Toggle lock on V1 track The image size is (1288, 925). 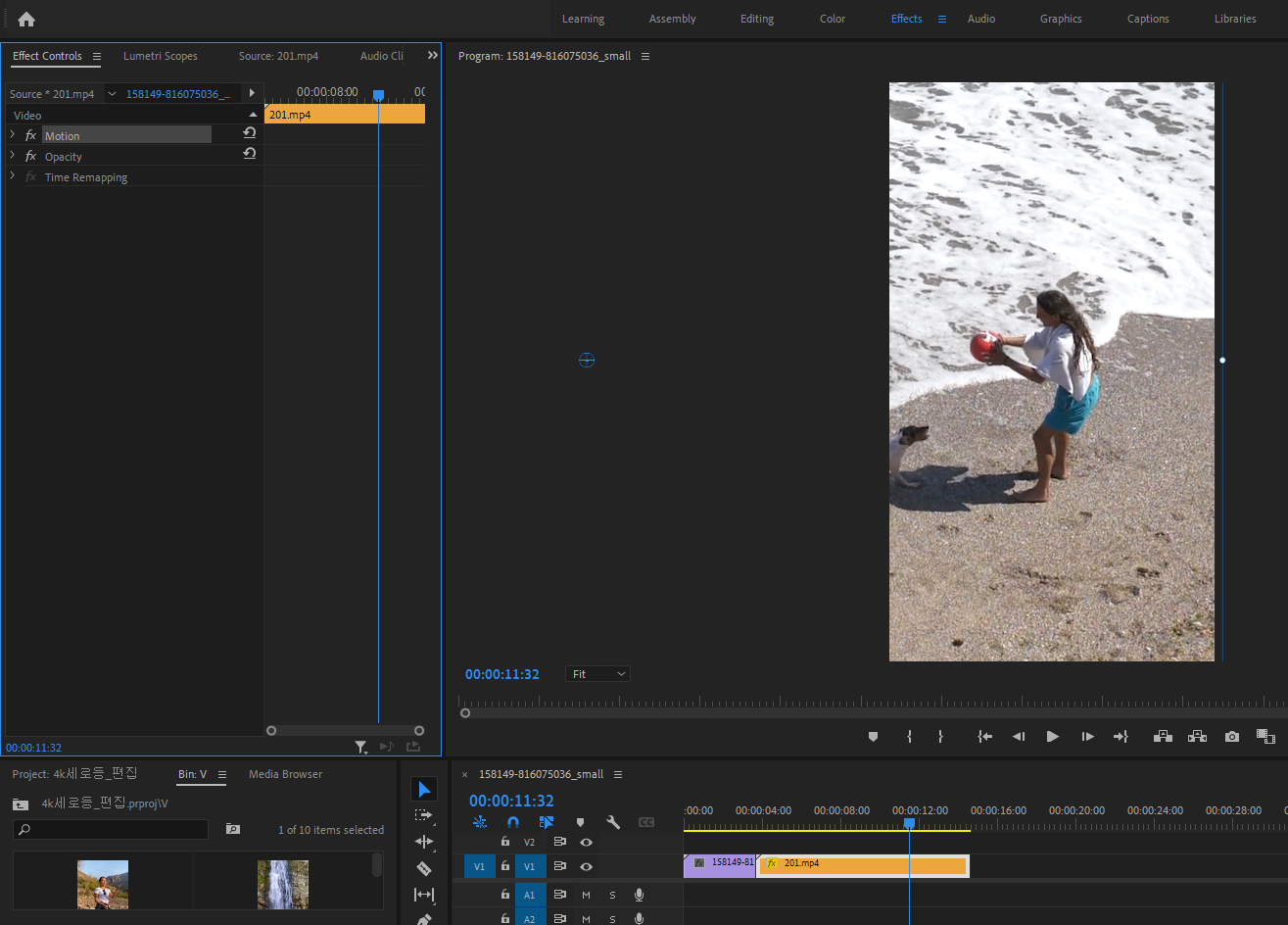505,866
